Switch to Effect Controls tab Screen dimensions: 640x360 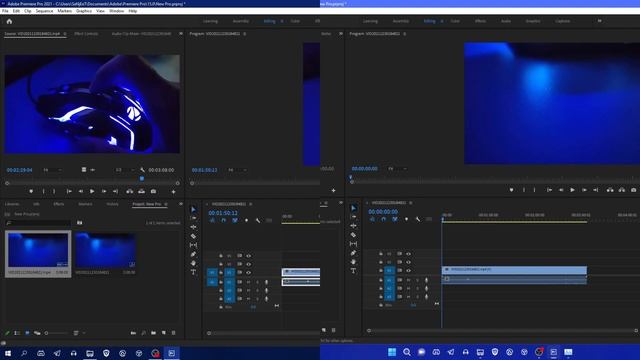click(x=86, y=33)
